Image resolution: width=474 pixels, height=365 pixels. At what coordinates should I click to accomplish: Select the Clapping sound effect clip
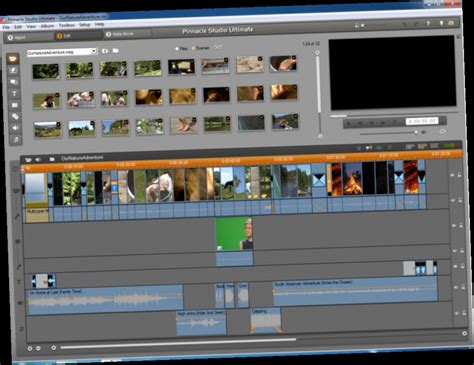click(x=266, y=320)
